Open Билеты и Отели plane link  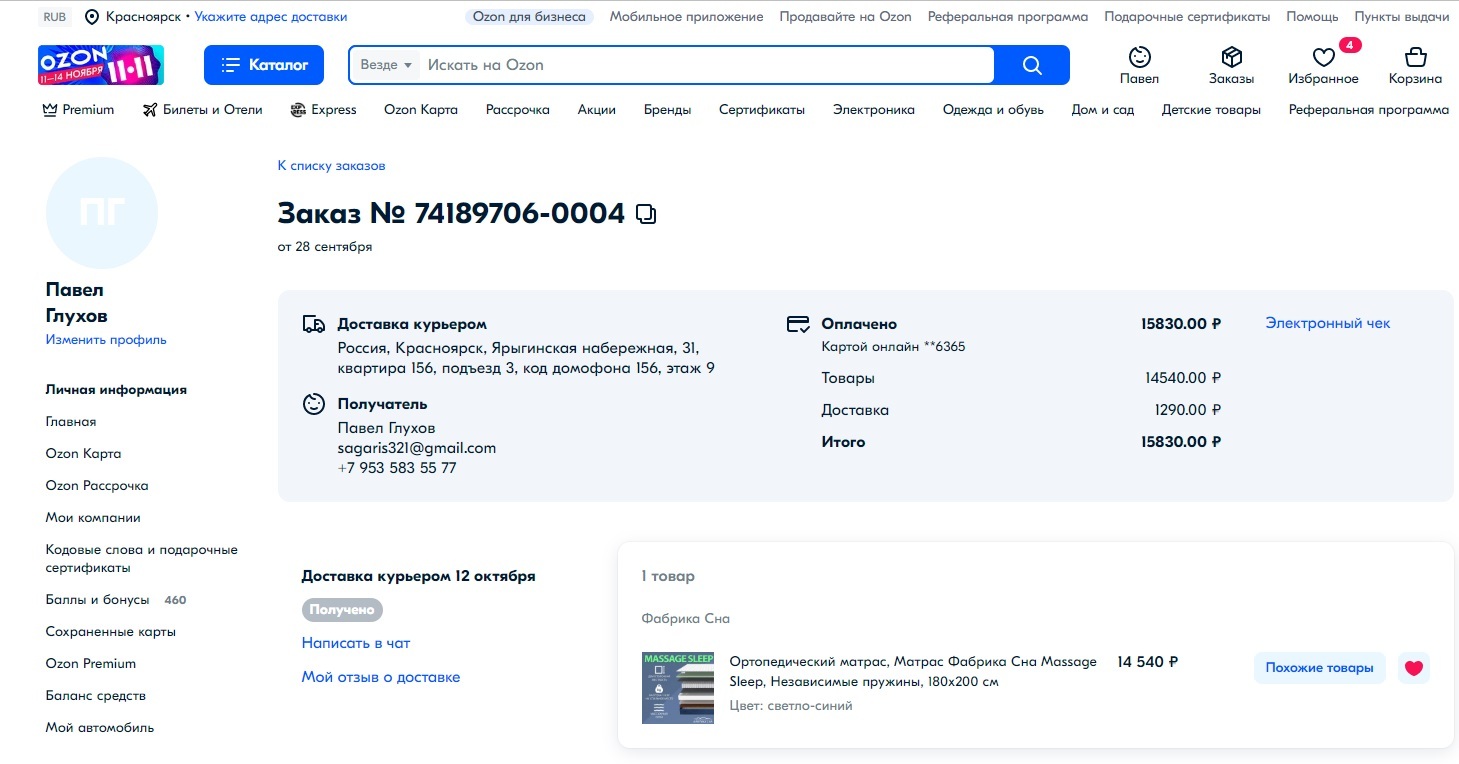[x=202, y=110]
